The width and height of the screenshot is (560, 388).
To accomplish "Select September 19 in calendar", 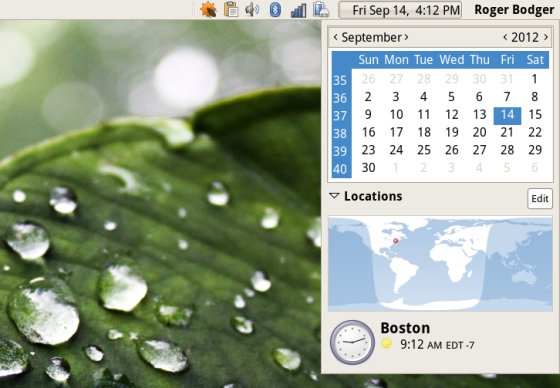I will point(452,133).
